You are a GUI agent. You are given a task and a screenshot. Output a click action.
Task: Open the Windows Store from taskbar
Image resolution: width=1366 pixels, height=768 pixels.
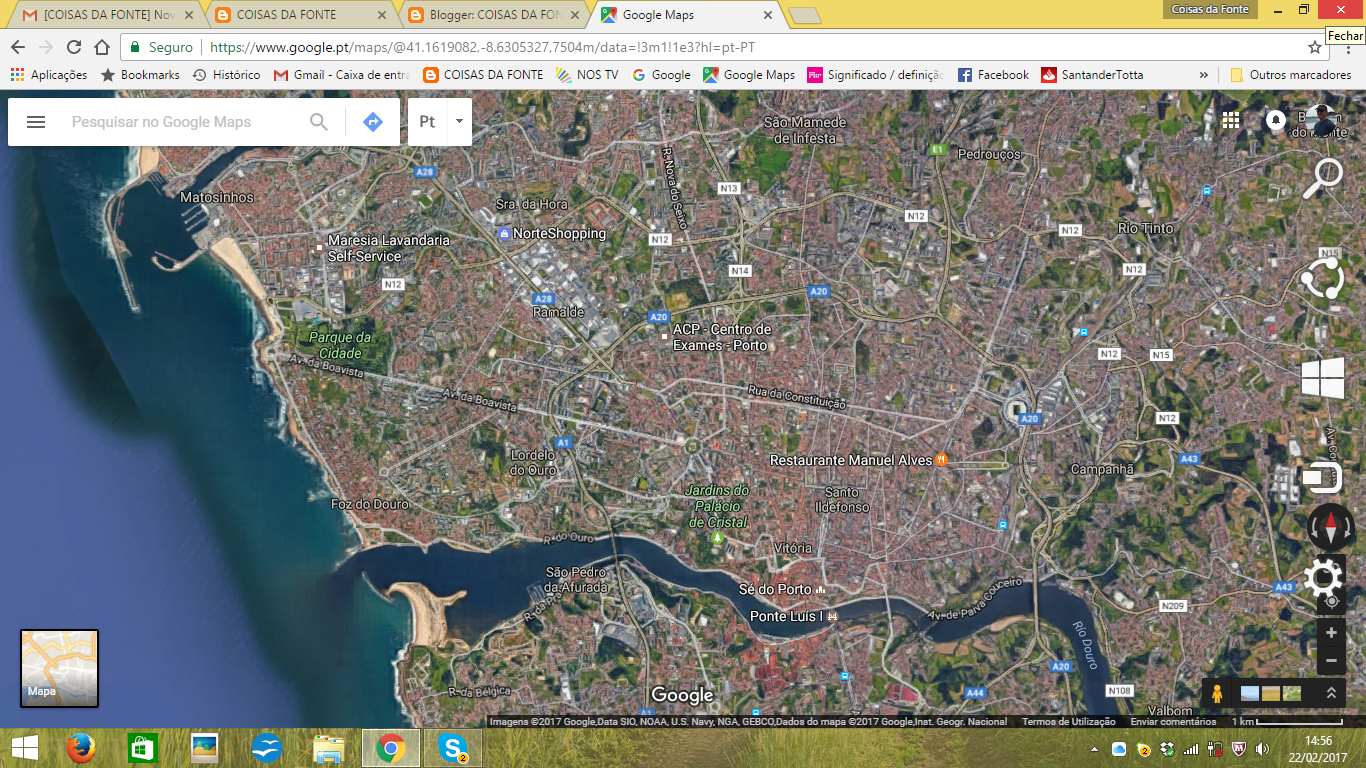[x=142, y=748]
